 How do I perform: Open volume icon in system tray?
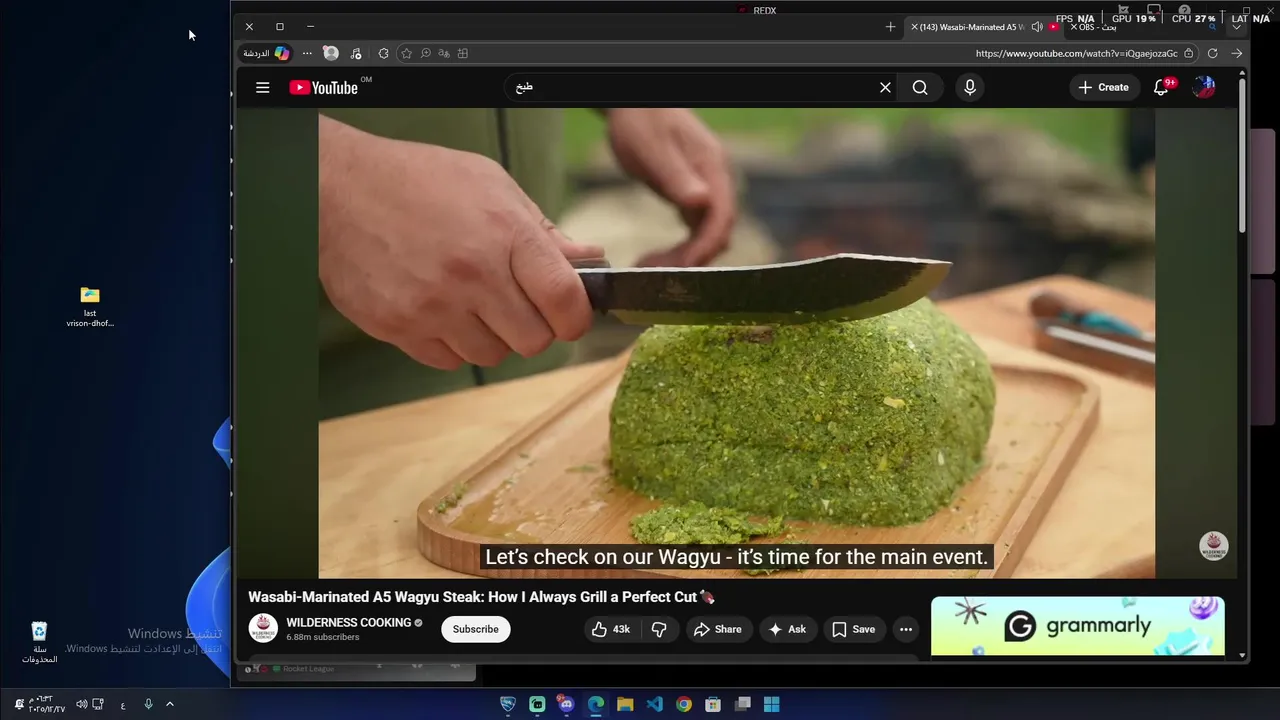tap(82, 704)
